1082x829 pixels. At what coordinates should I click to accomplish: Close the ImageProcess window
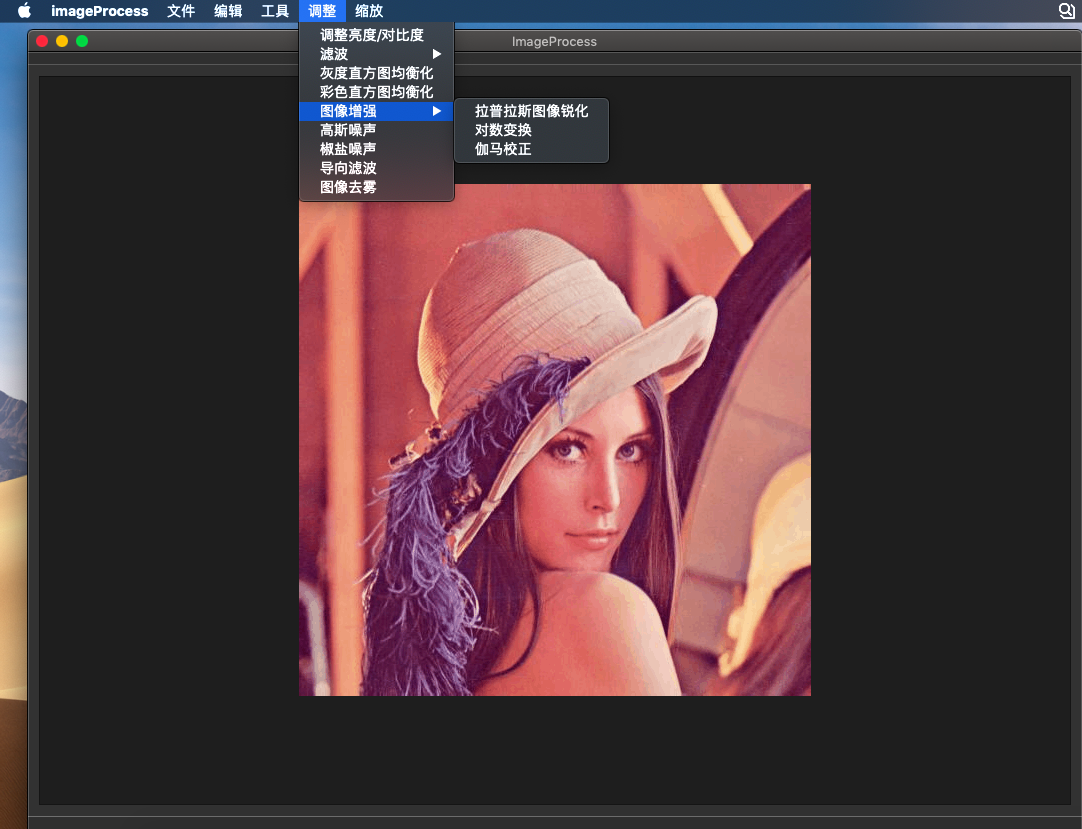(x=42, y=41)
